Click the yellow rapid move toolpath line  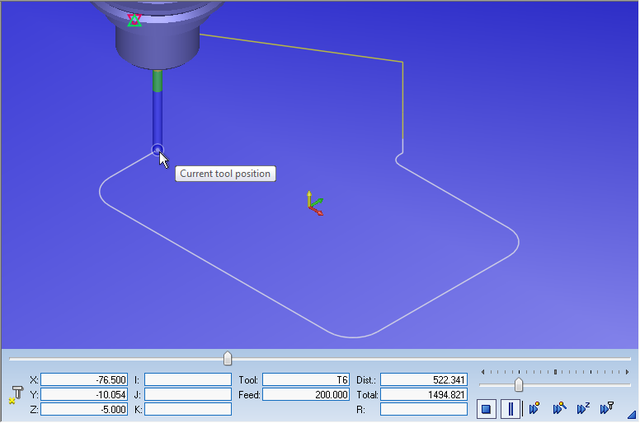[302, 48]
